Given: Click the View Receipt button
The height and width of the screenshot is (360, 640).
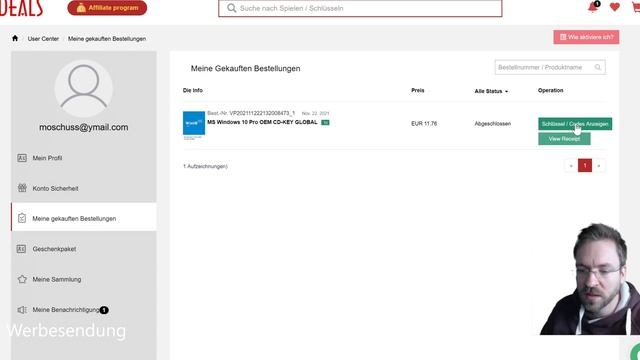Looking at the screenshot, I should (564, 139).
